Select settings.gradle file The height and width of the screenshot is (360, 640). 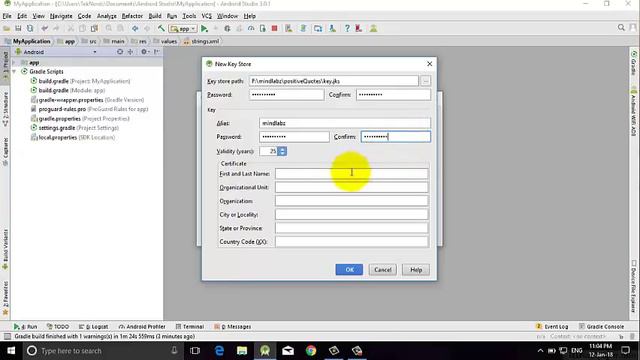[x=75, y=128]
